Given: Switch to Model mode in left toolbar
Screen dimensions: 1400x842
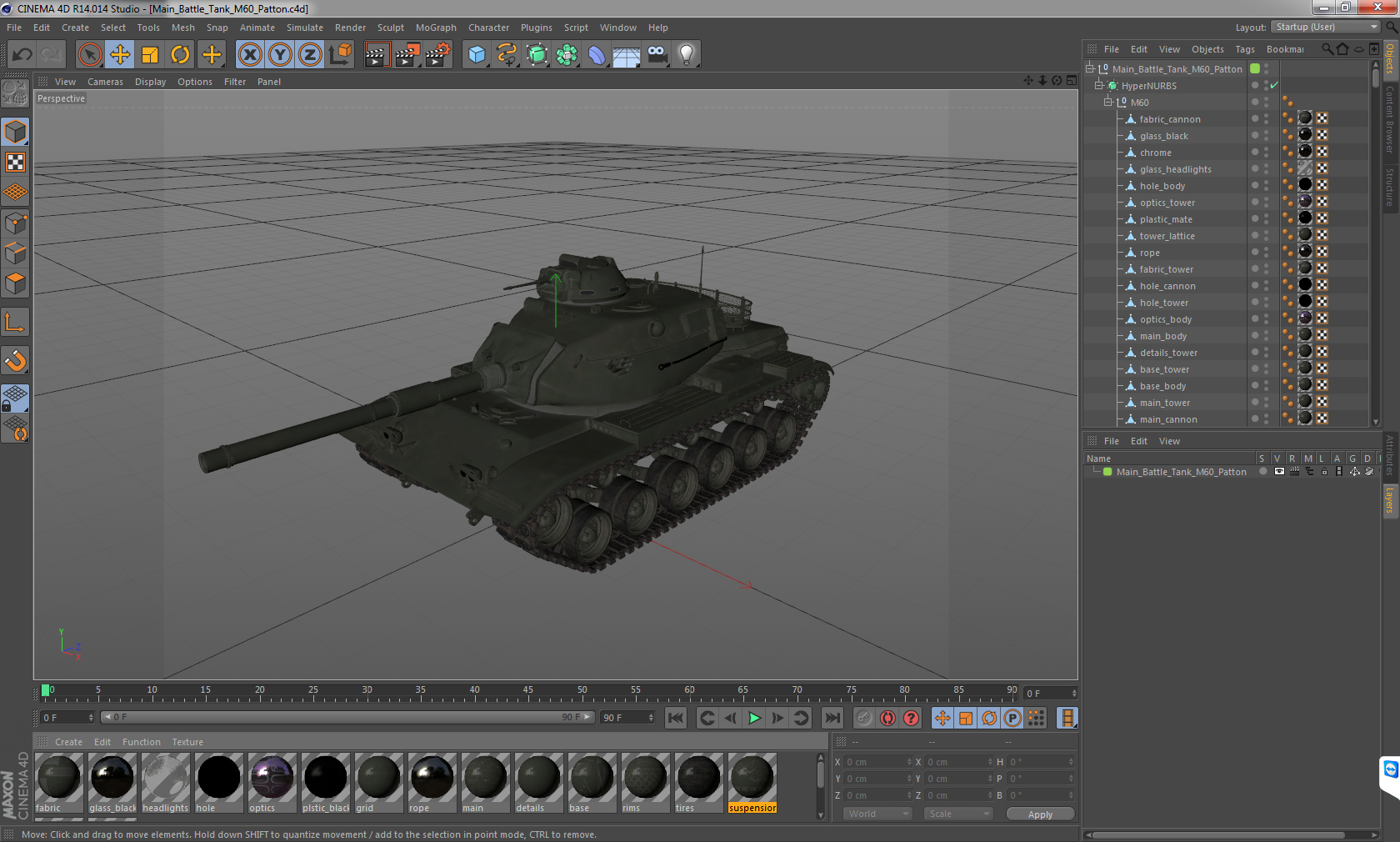Looking at the screenshot, I should coord(16,133).
